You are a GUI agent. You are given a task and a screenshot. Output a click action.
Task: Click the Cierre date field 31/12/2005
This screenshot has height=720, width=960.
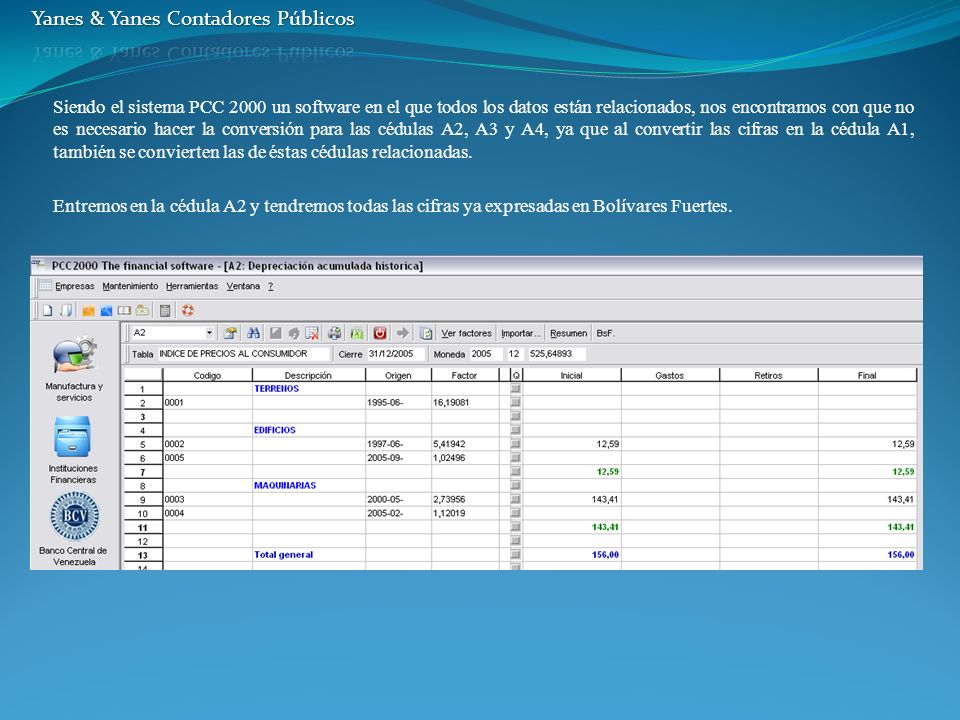tap(396, 354)
